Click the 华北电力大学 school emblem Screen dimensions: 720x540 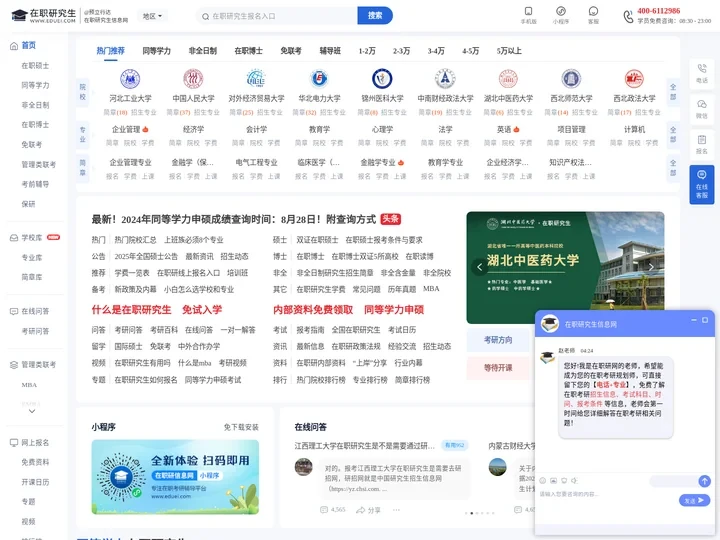(319, 79)
